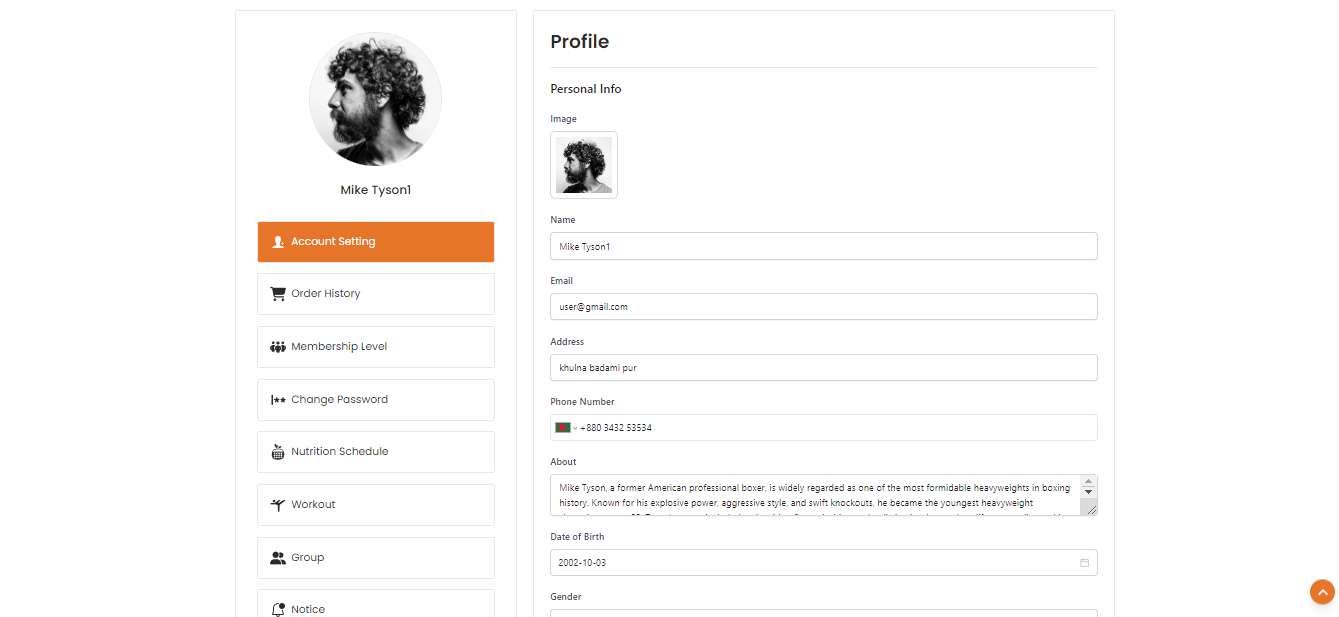Go to Nutrition Schedule section
Image resolution: width=1339 pixels, height=617 pixels.
tap(375, 452)
